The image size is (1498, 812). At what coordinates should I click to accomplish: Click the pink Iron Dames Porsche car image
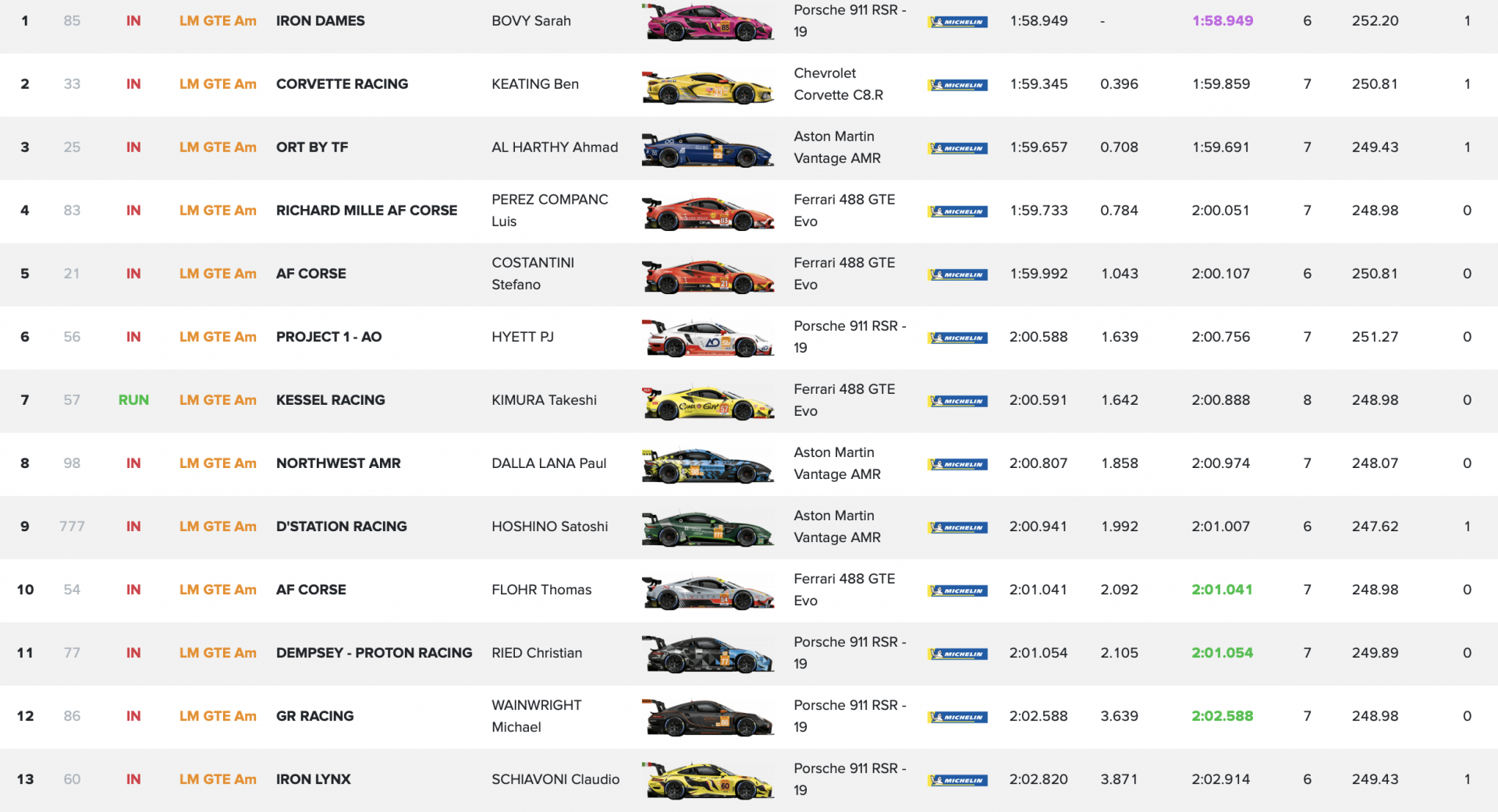708,22
